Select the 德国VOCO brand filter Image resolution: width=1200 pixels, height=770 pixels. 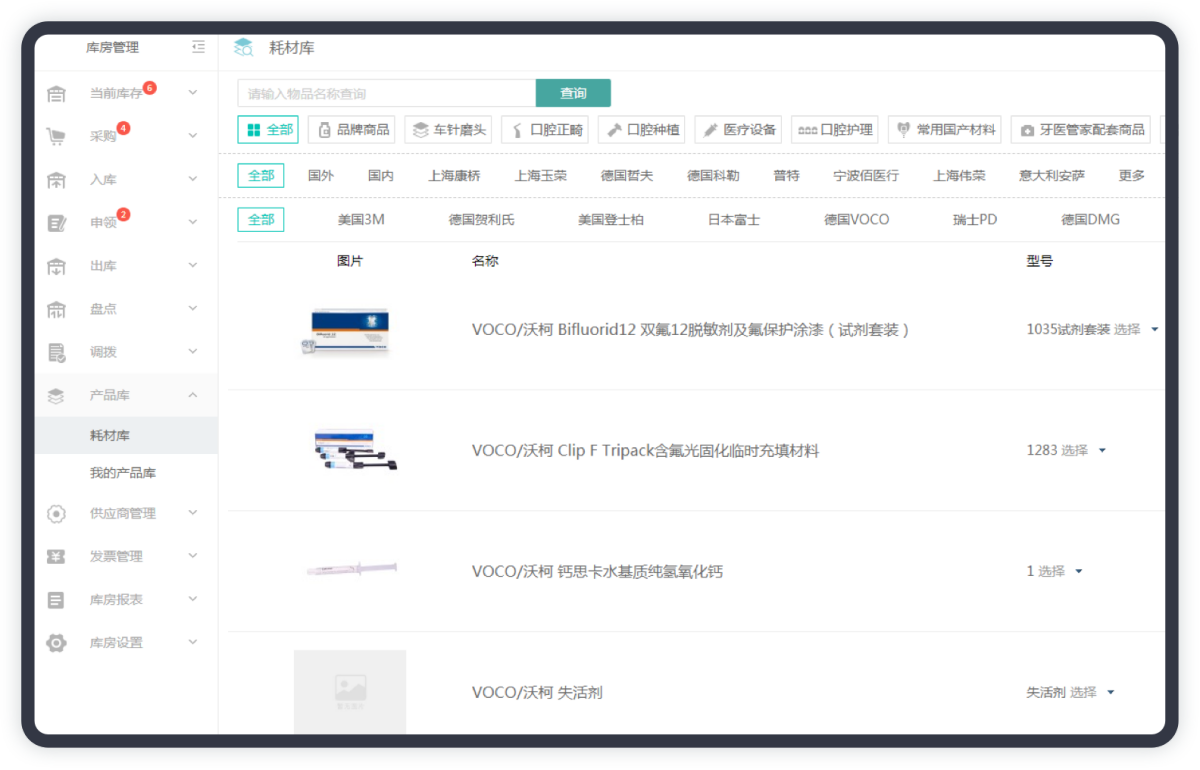coord(856,220)
